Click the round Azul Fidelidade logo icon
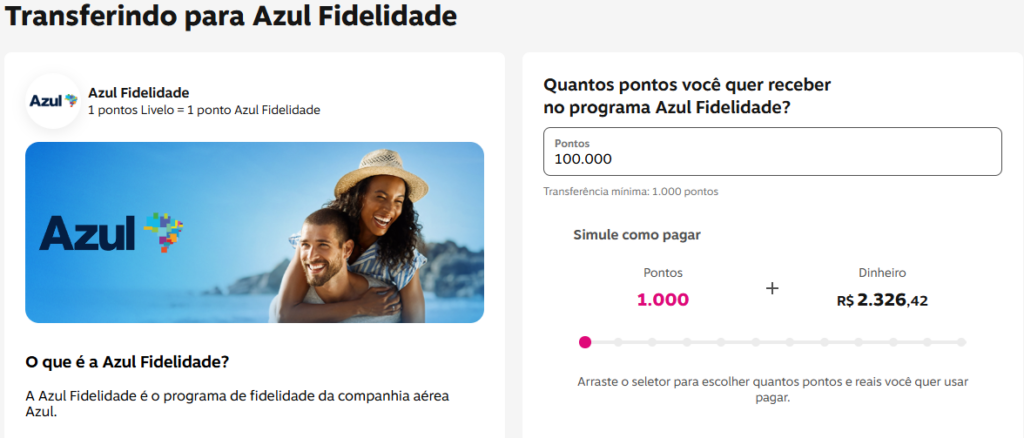Screen dimensions: 1024x438 coord(53,100)
